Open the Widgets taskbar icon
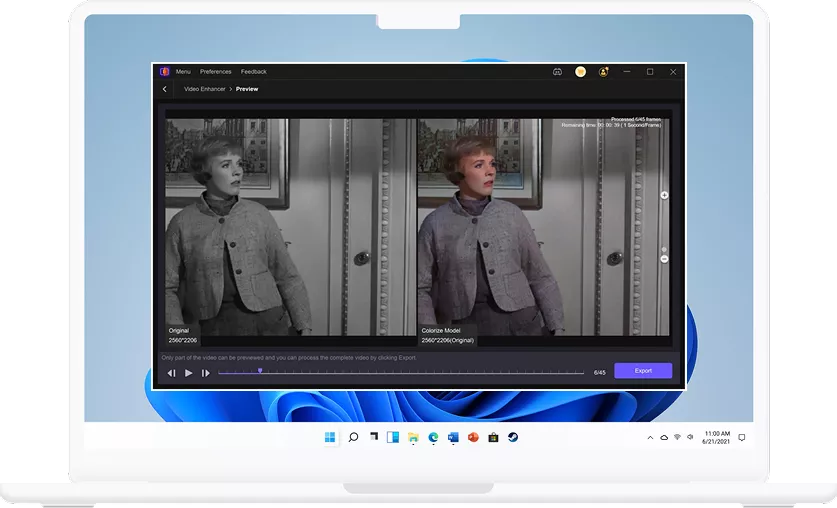The height and width of the screenshot is (508, 837). coord(393,438)
